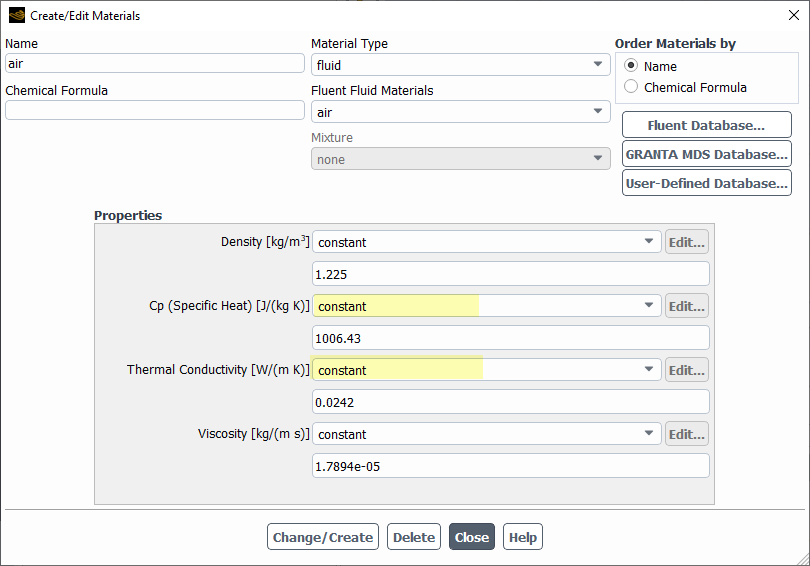Click the Name input field
810x566 pixels.
(x=155, y=64)
